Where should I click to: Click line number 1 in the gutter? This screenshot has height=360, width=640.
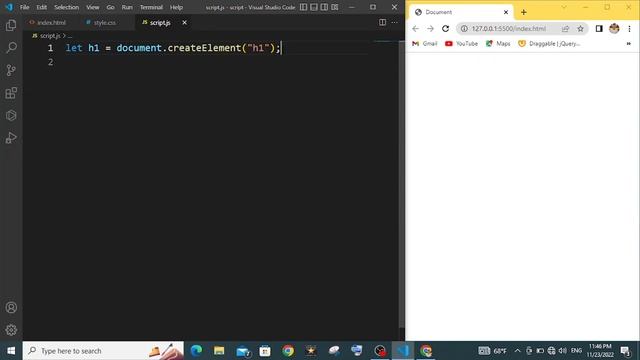point(50,48)
